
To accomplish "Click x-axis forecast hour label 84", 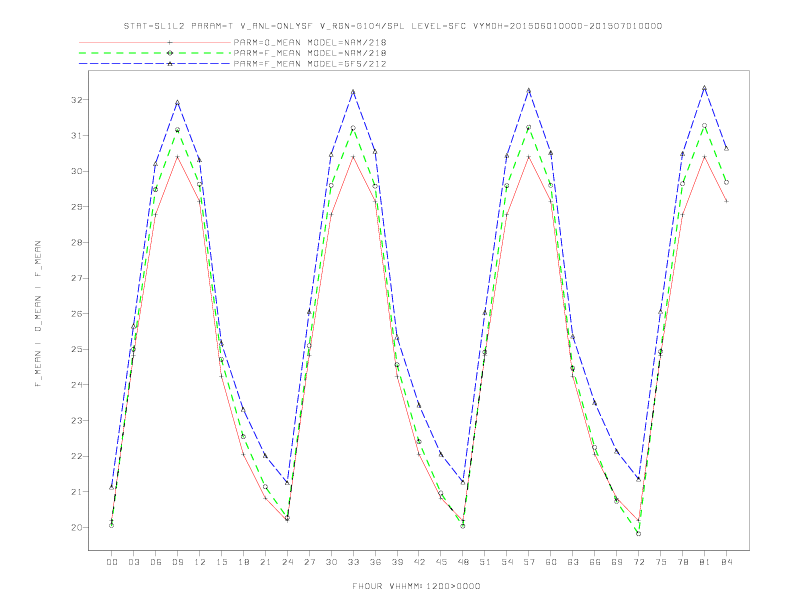I will pos(726,562).
